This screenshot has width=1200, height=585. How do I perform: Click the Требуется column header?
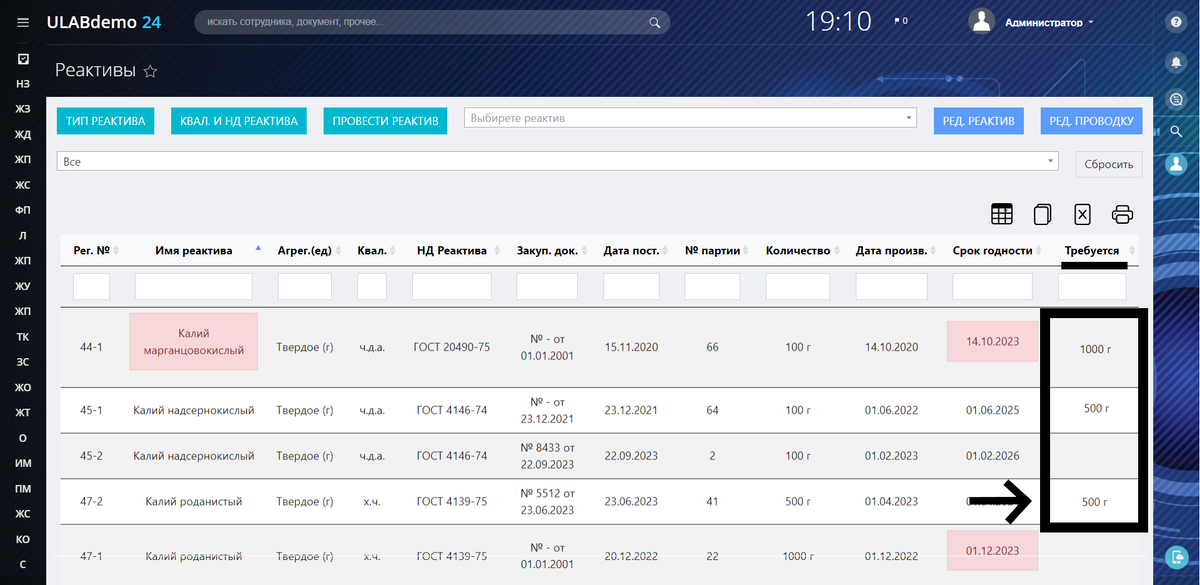click(1091, 250)
